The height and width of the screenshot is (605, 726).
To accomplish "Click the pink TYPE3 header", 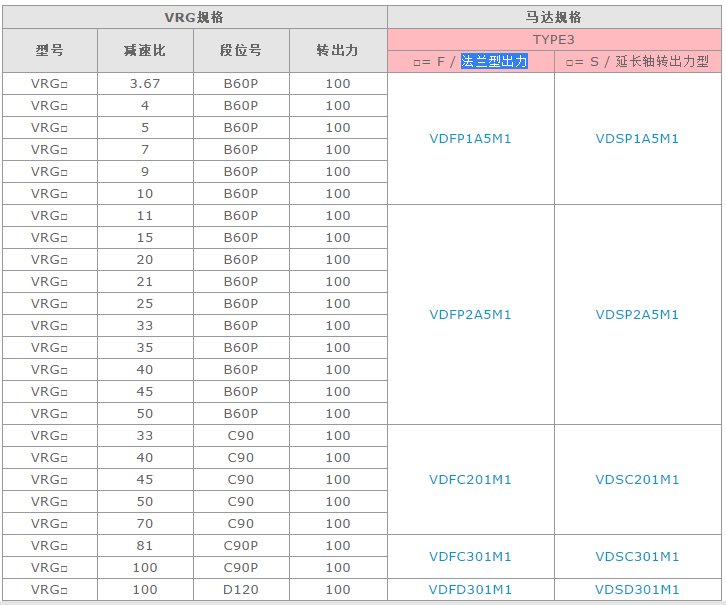I will [554, 39].
